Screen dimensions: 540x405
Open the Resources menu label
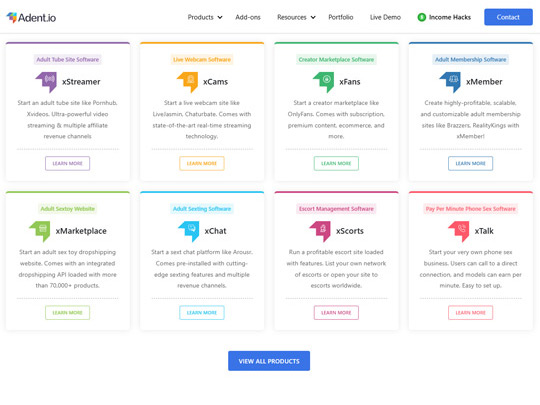click(x=292, y=17)
